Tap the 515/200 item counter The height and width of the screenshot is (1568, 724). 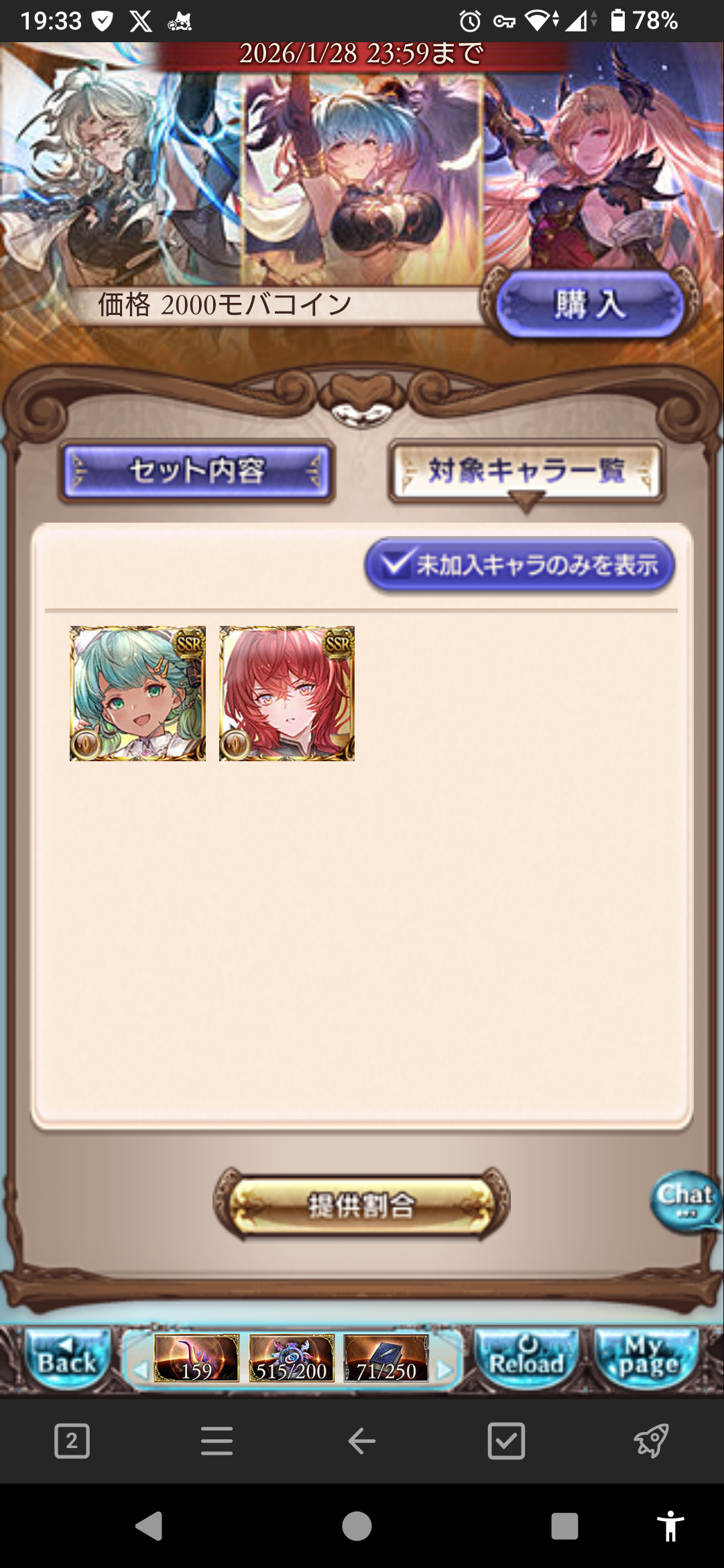pos(292,1358)
